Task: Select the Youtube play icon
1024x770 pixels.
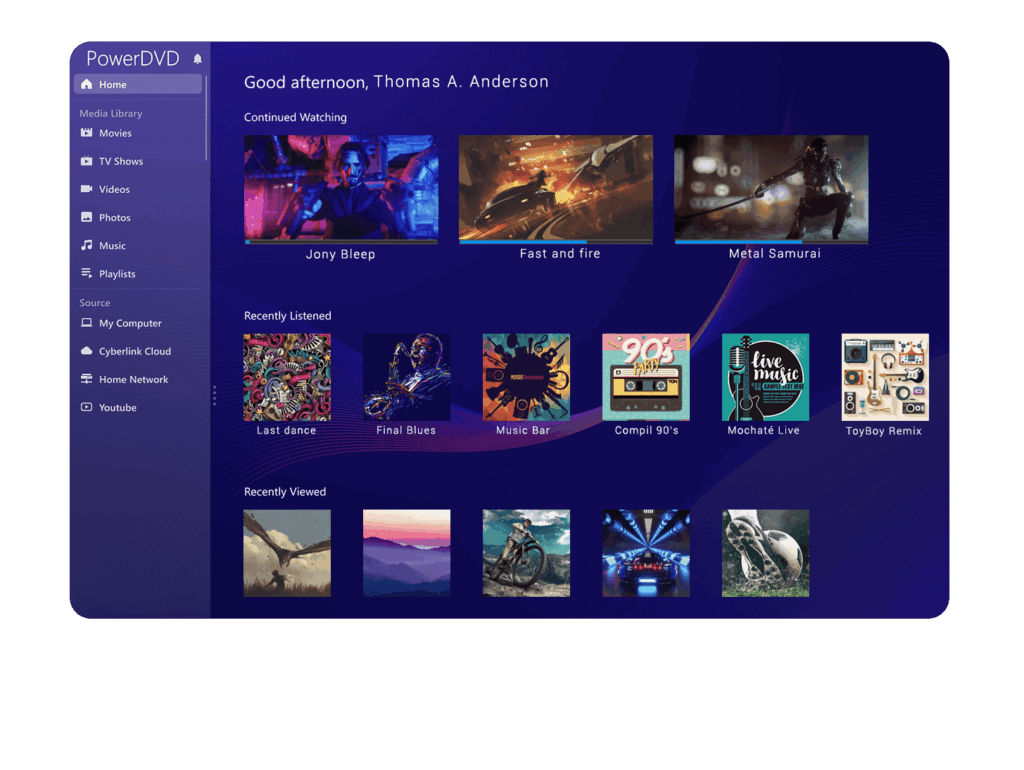Action: click(86, 407)
